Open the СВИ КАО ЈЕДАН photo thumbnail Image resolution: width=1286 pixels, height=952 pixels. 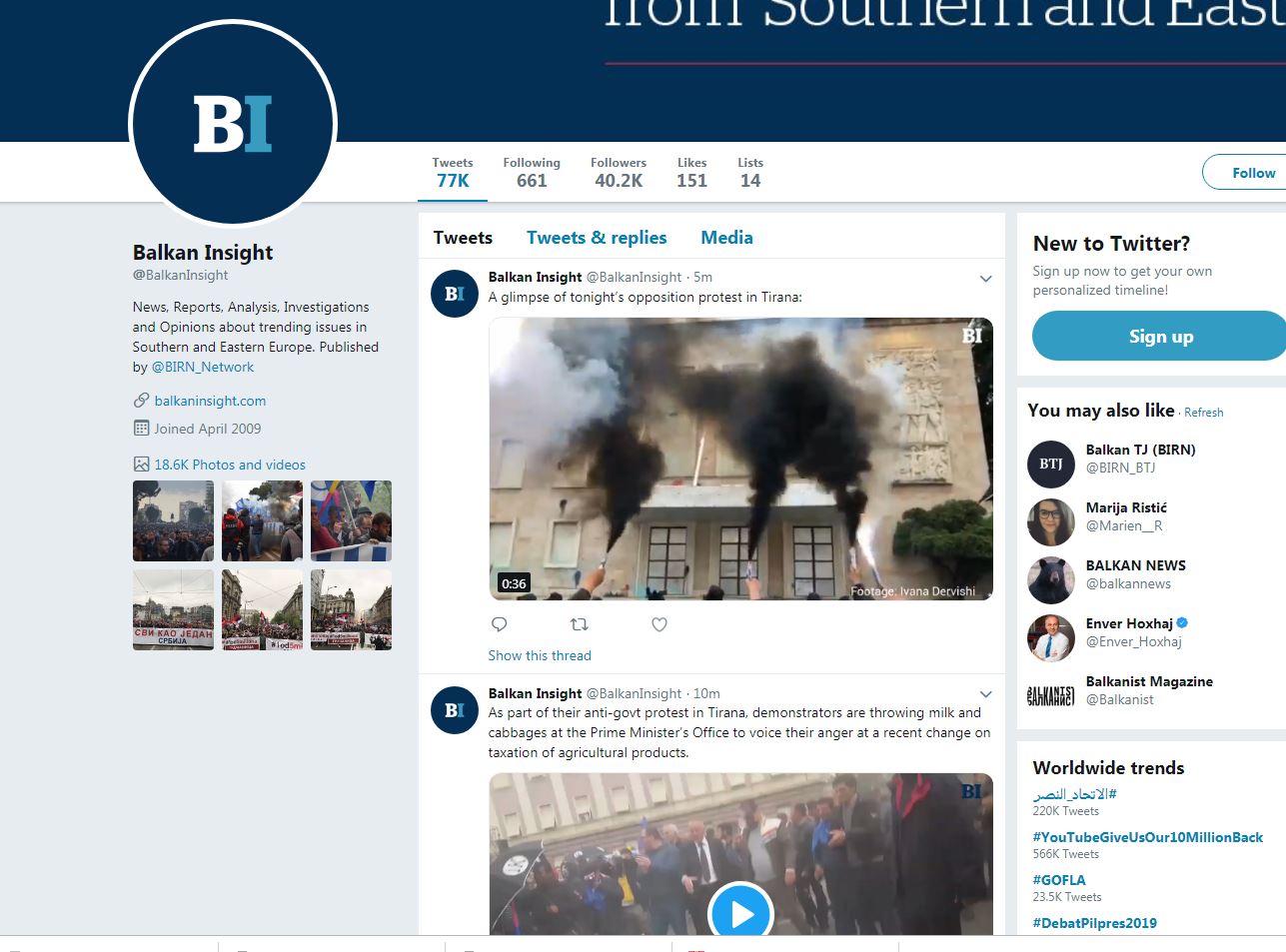click(x=173, y=609)
